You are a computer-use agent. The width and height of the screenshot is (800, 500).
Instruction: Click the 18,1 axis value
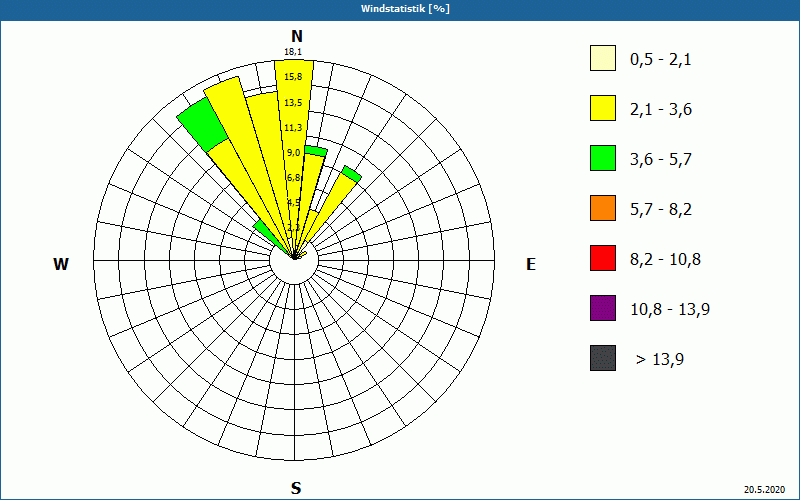point(293,52)
